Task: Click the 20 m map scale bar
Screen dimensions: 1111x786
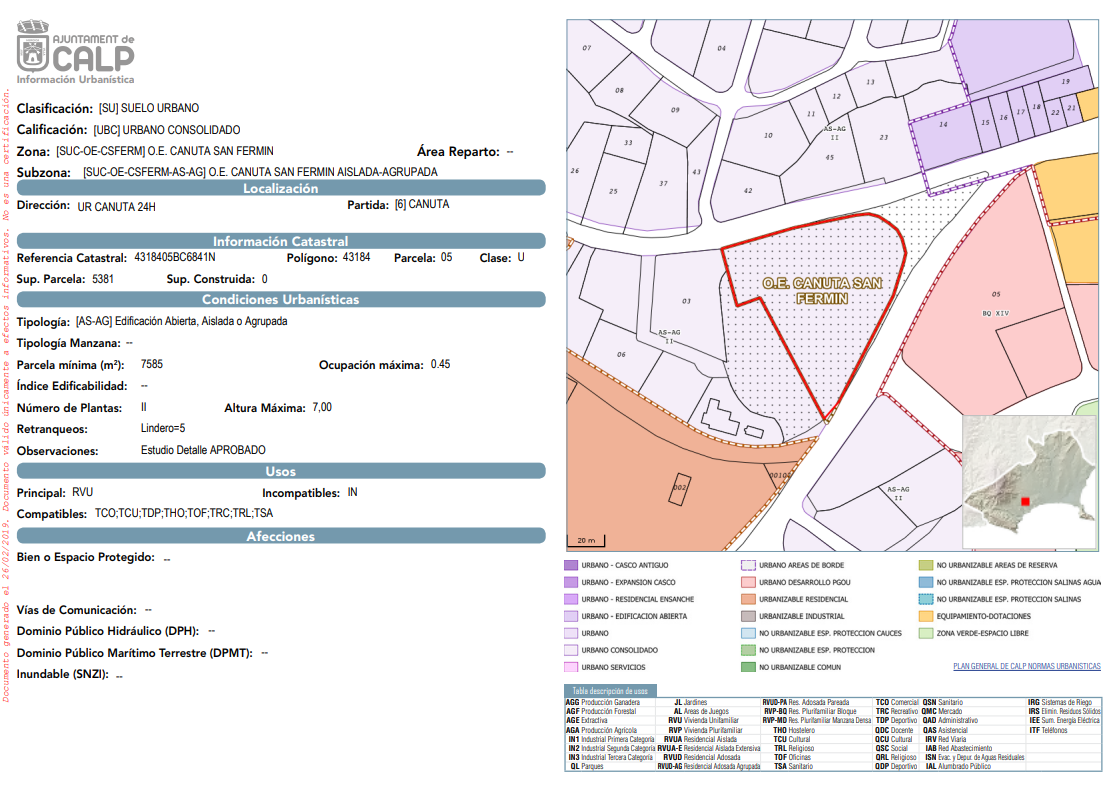Action: 586,540
